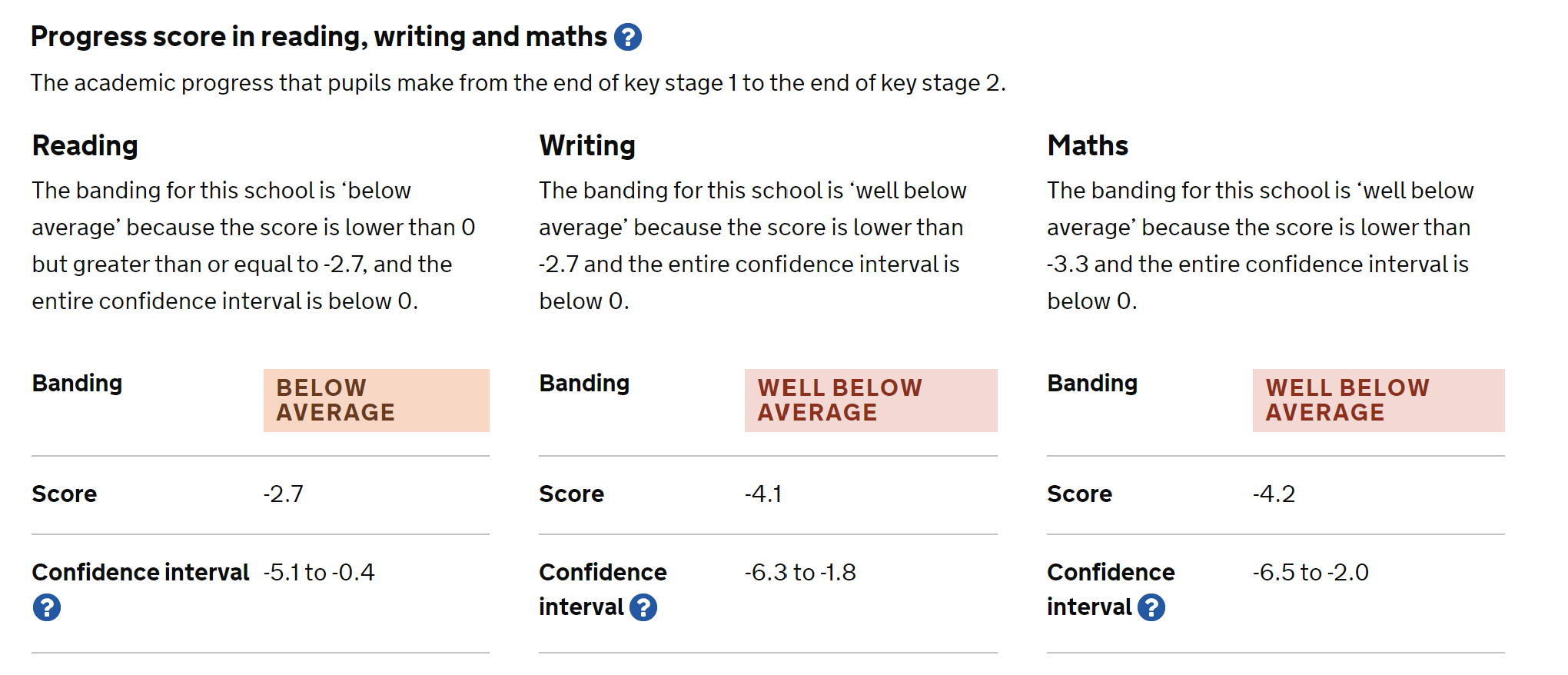Click the WELL BELOW AVERAGE badge for Maths
This screenshot has height=675, width=1568.
pos(1378,400)
